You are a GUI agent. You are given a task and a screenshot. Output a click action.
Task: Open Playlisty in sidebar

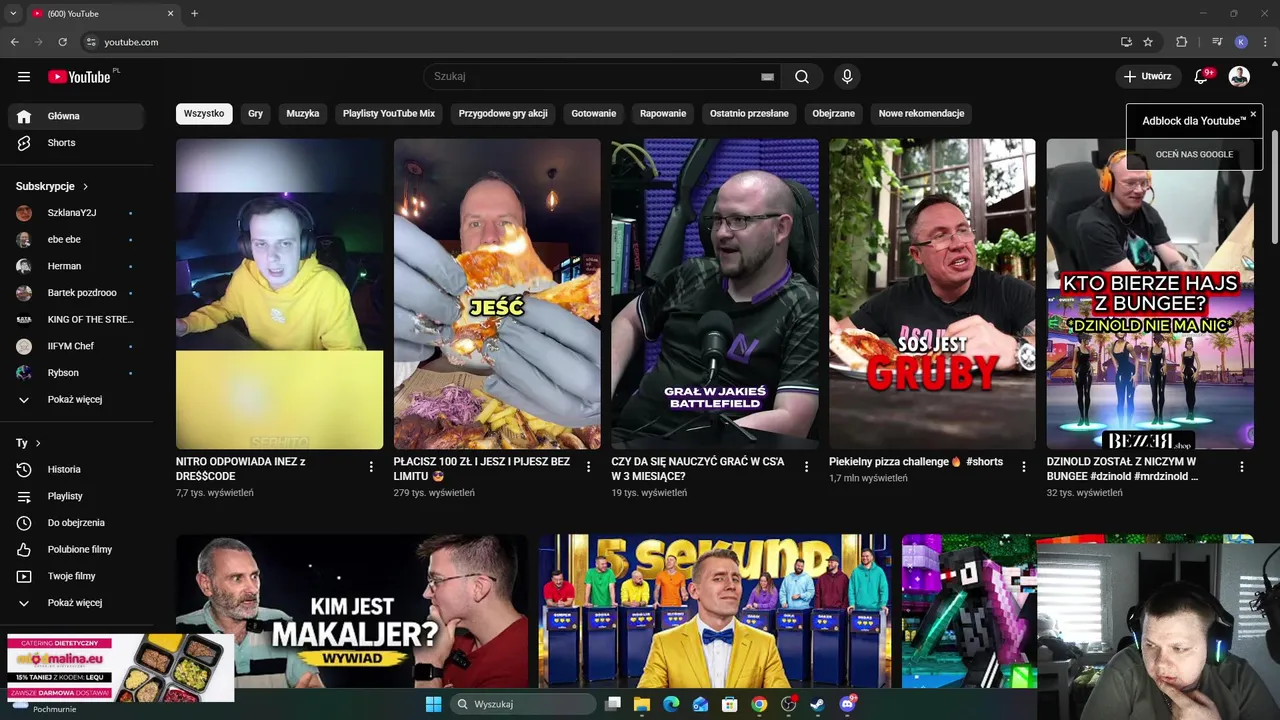click(x=77, y=496)
